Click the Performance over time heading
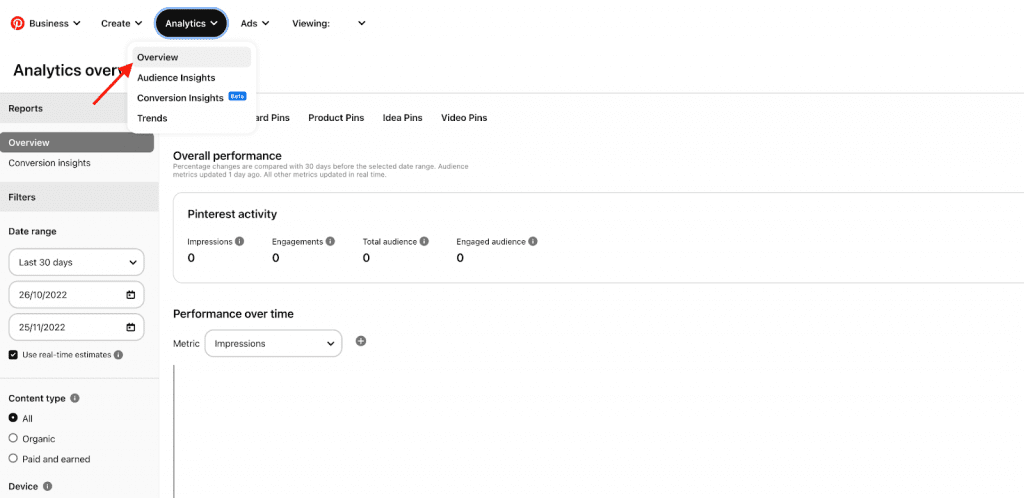Viewport: 1024px width, 498px height. 233,314
